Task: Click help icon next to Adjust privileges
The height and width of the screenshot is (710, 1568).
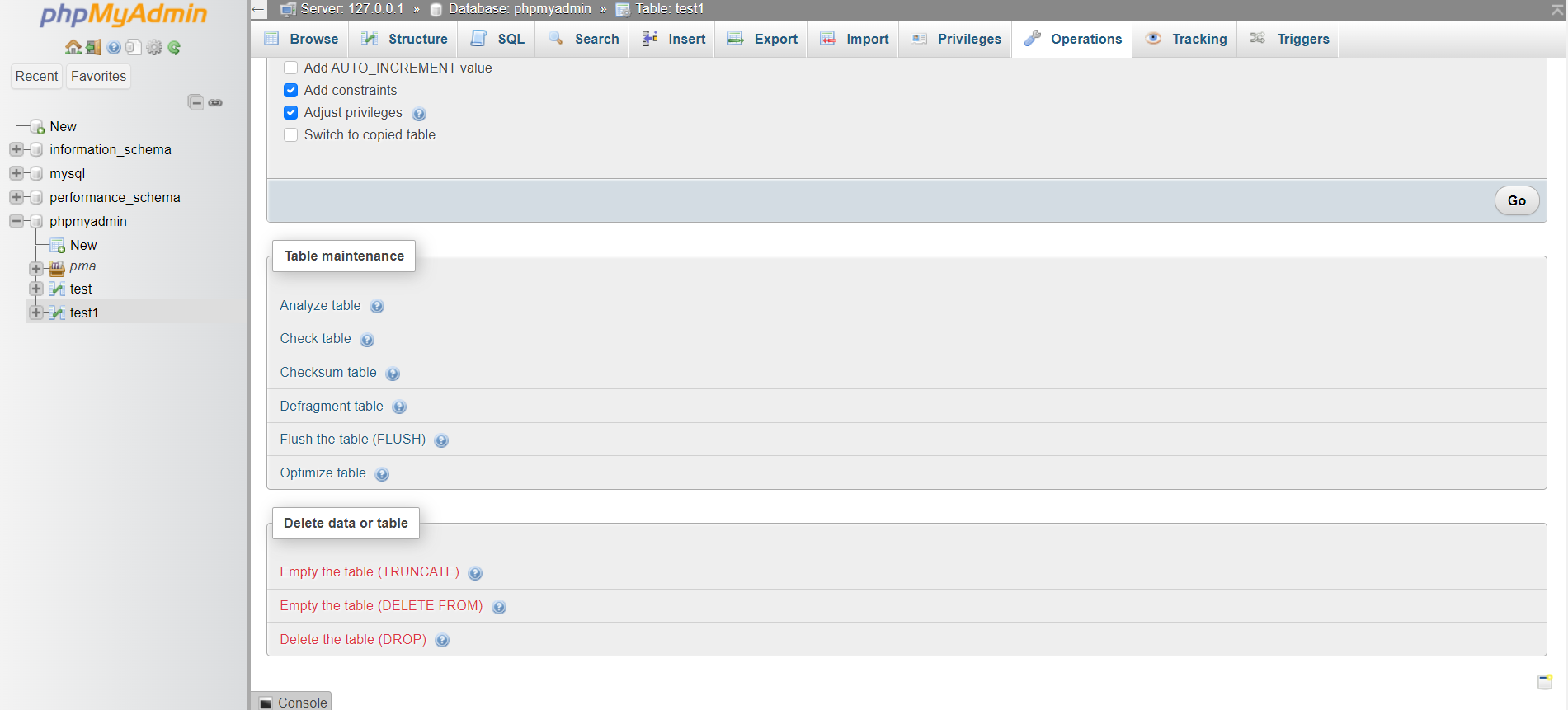Action: 419,114
